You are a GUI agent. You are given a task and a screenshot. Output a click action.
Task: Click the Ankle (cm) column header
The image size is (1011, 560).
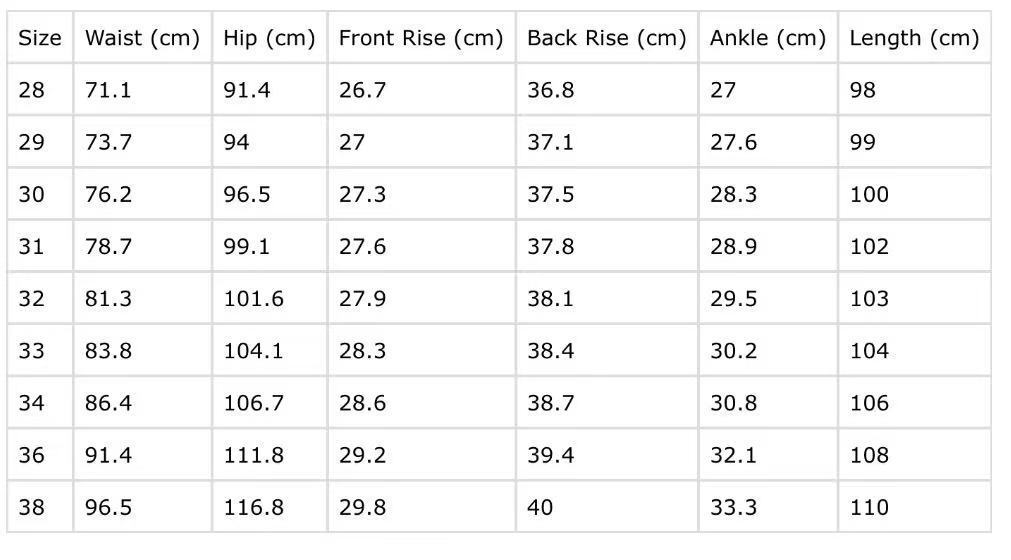point(767,38)
